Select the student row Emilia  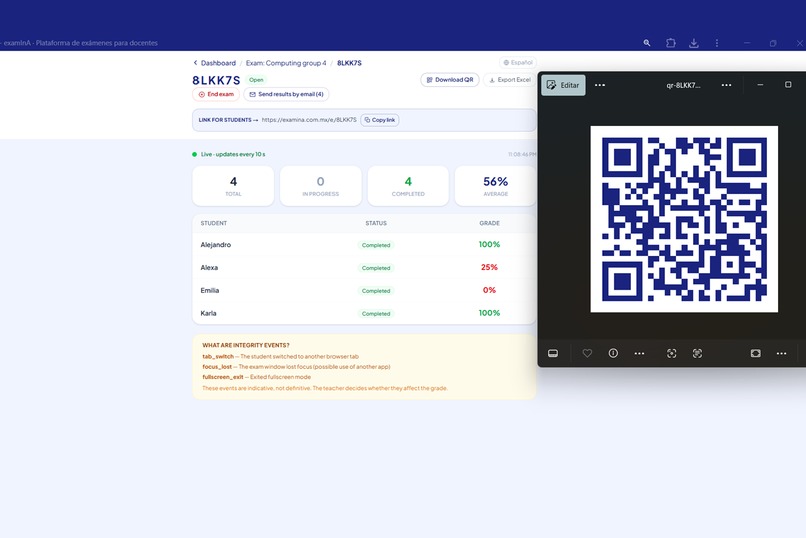coord(364,290)
